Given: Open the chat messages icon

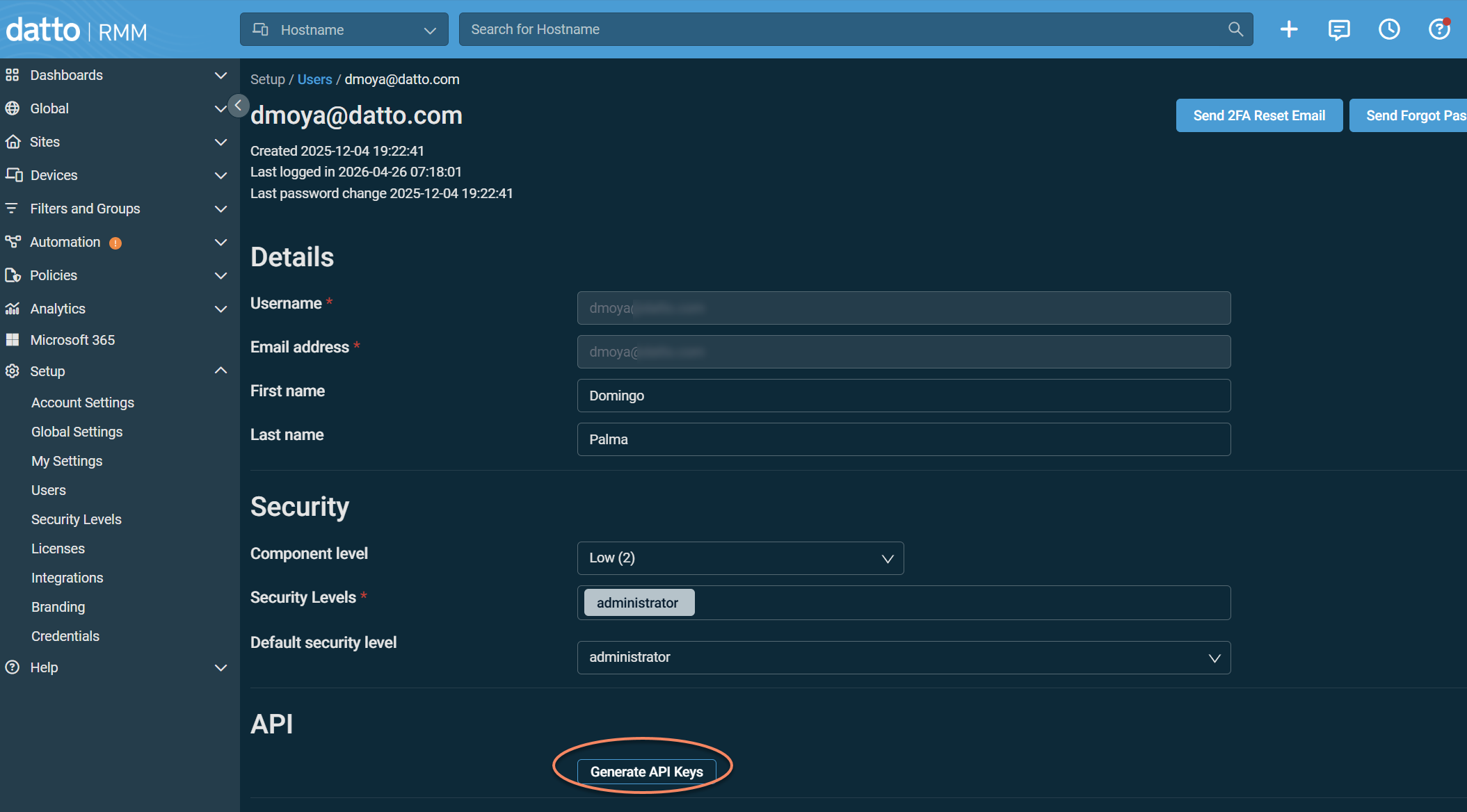Looking at the screenshot, I should coord(1339,29).
